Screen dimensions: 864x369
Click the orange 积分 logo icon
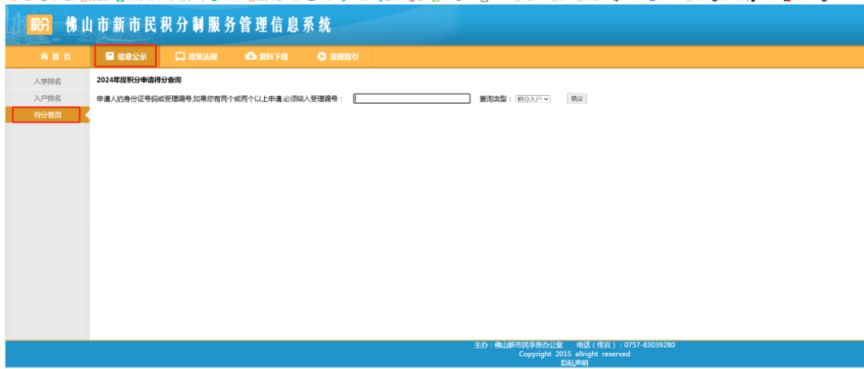(x=39, y=25)
